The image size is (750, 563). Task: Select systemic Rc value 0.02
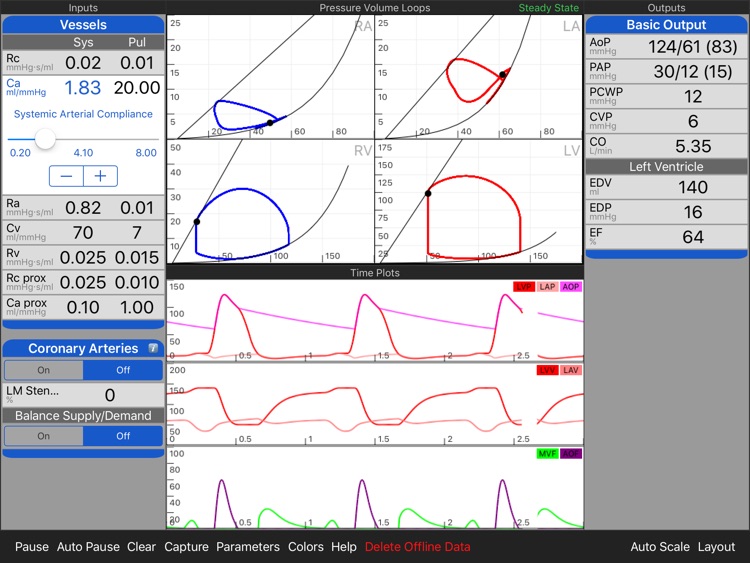coord(83,63)
